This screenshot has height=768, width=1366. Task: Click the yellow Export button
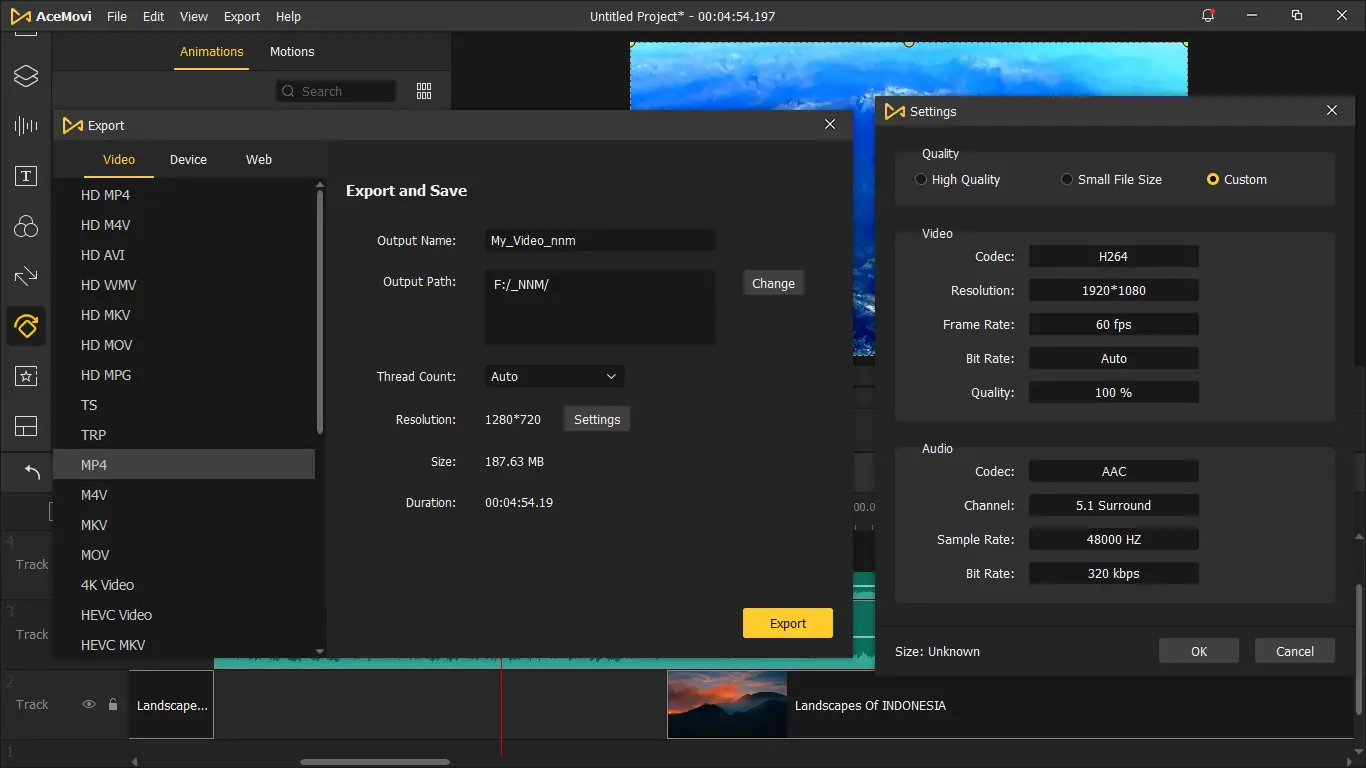[x=788, y=623]
